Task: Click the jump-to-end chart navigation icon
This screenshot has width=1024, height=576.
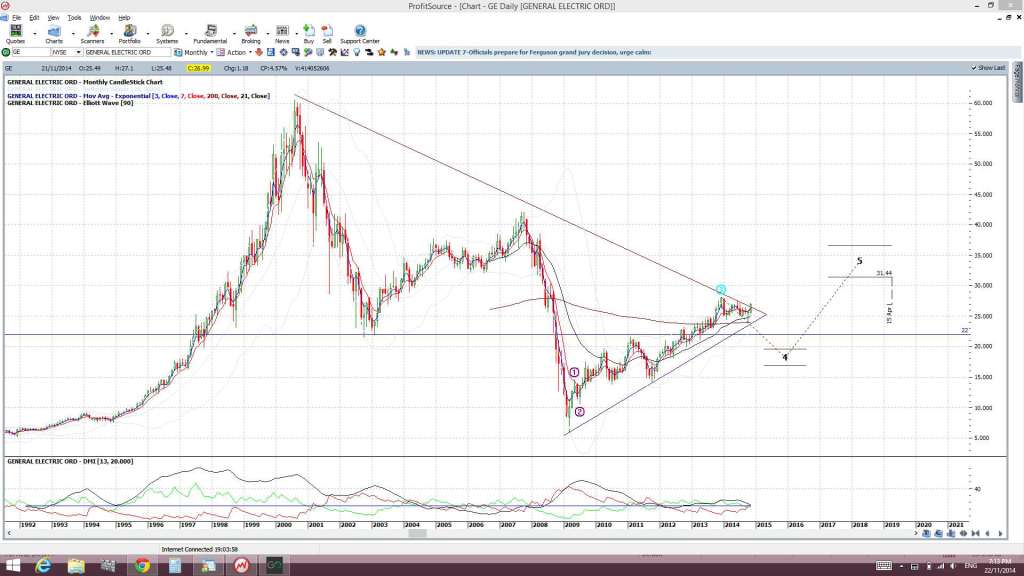Action: [975, 533]
